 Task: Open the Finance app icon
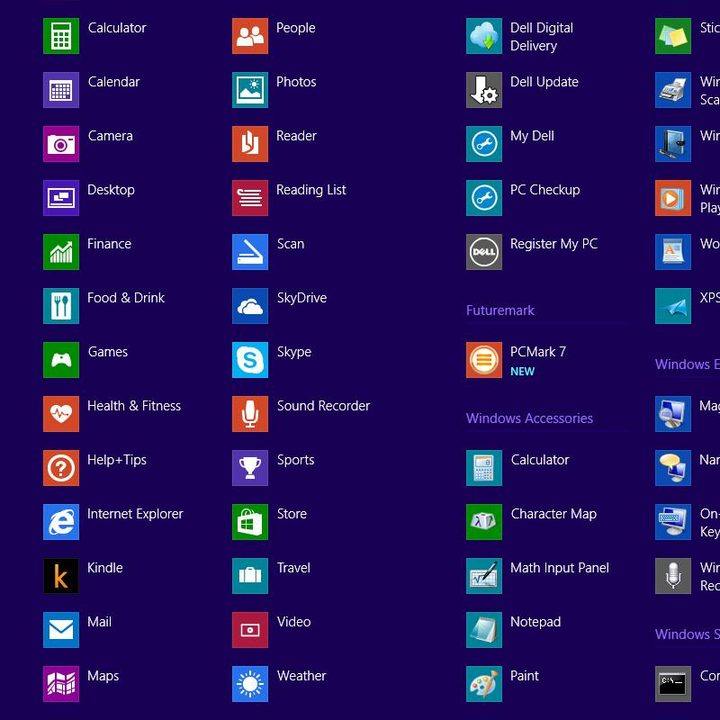point(61,252)
